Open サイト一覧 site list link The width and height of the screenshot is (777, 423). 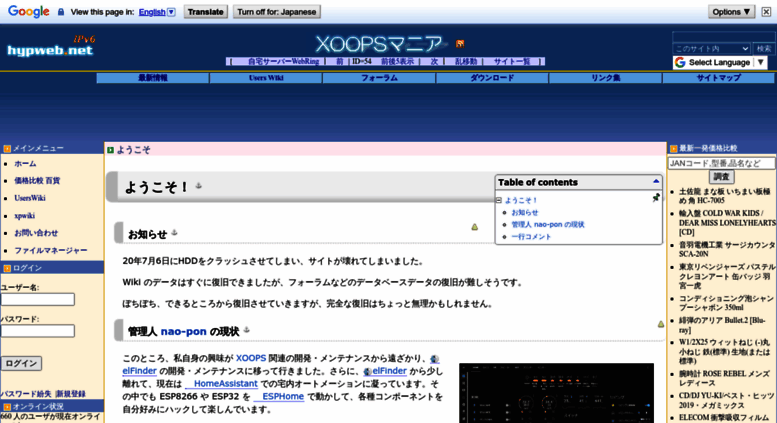point(512,61)
